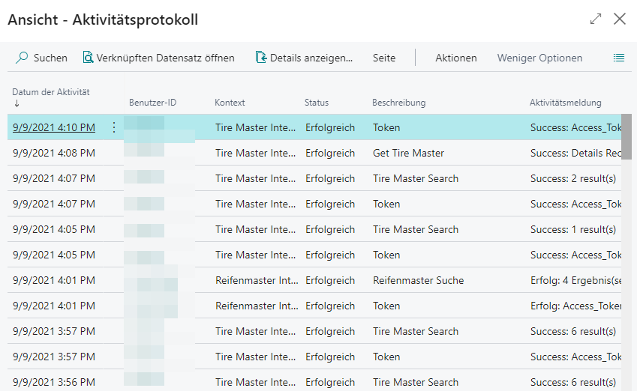Open the Seite menu
637x391 pixels.
click(384, 58)
